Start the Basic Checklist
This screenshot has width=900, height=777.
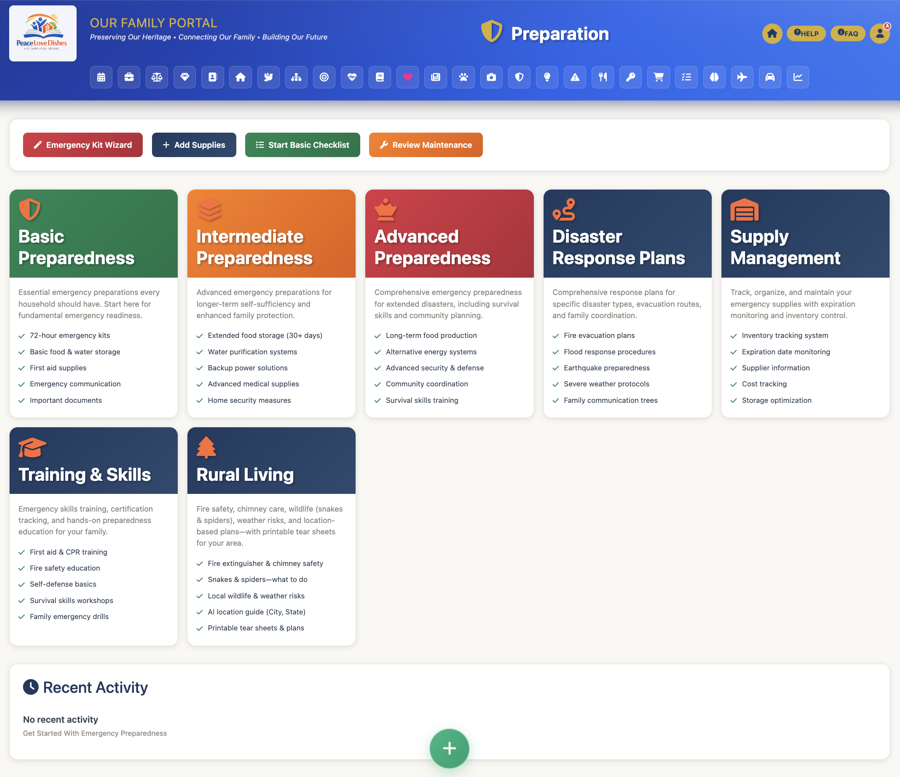pyautogui.click(x=304, y=144)
